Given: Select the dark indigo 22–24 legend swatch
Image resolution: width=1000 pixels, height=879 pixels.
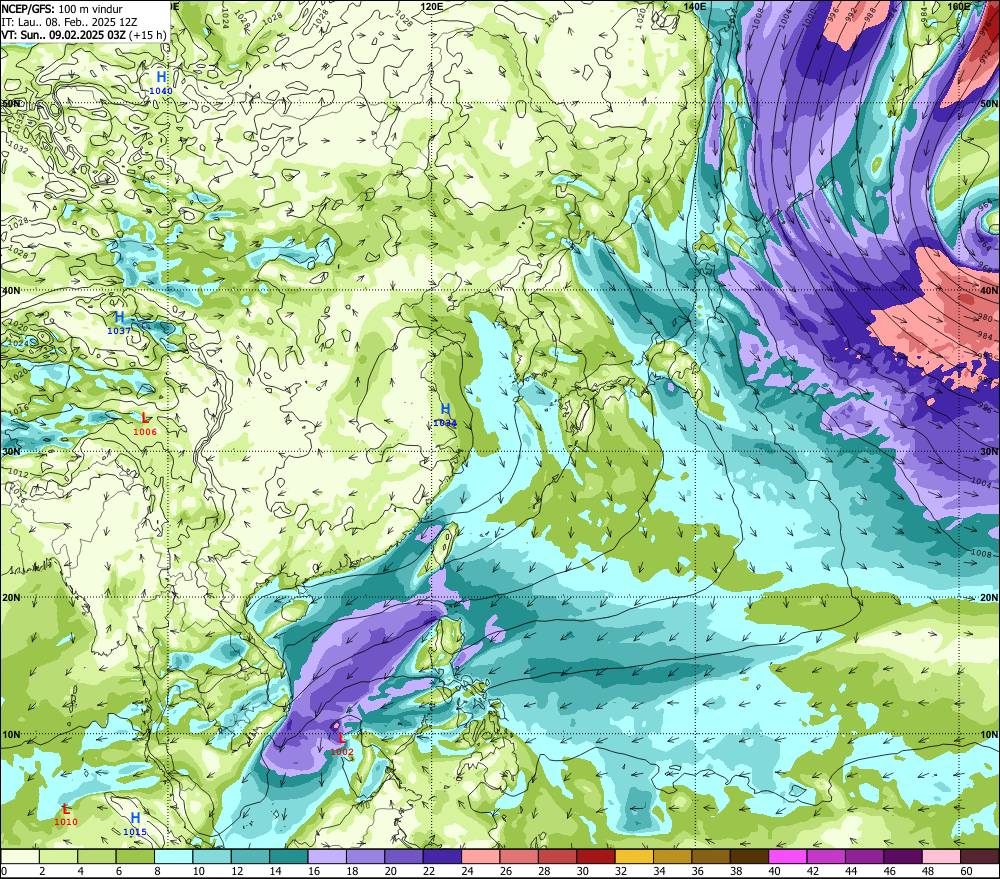Looking at the screenshot, I should click(443, 857).
